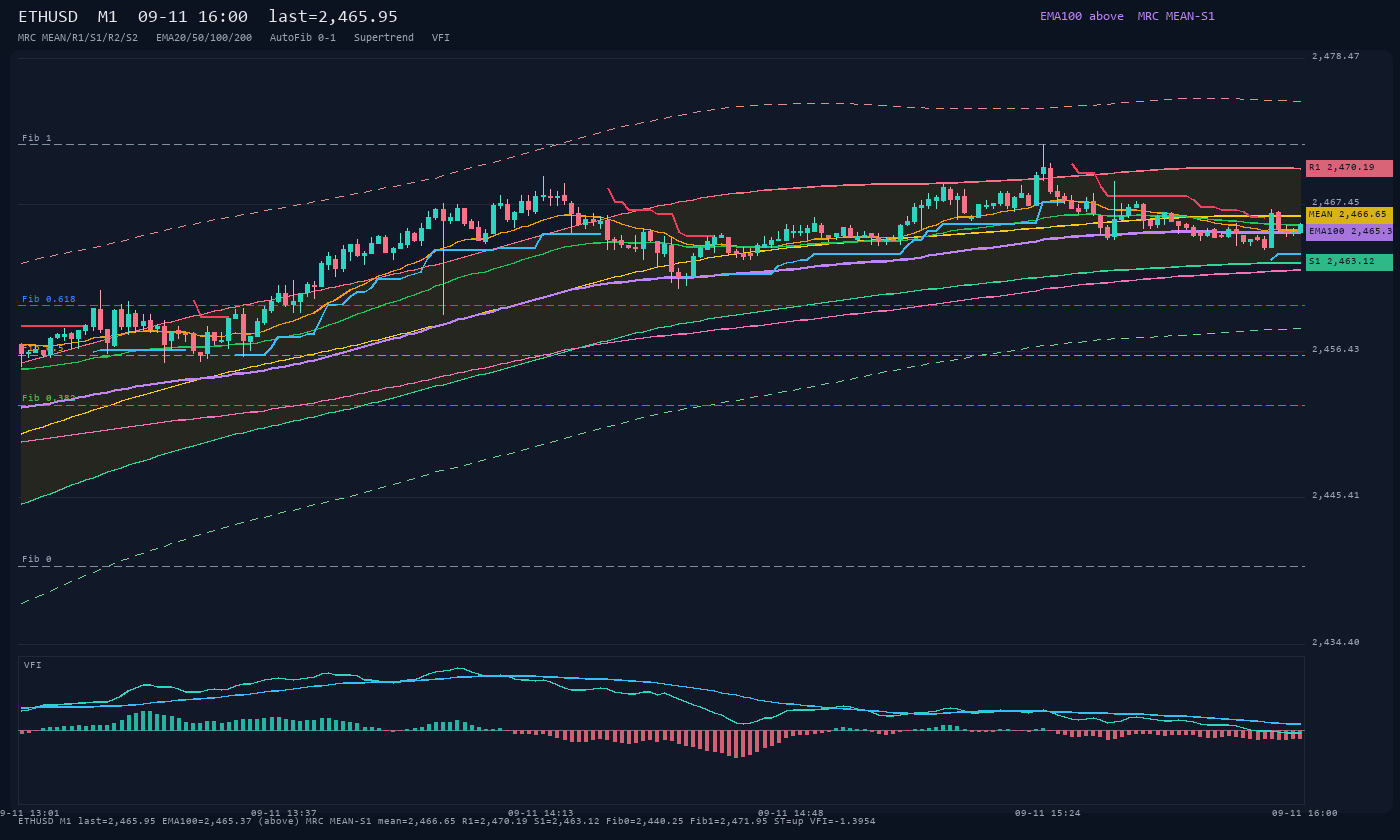Click the 2,456.43 price axis value
Screen dimensions: 1400x840
[1336, 350]
